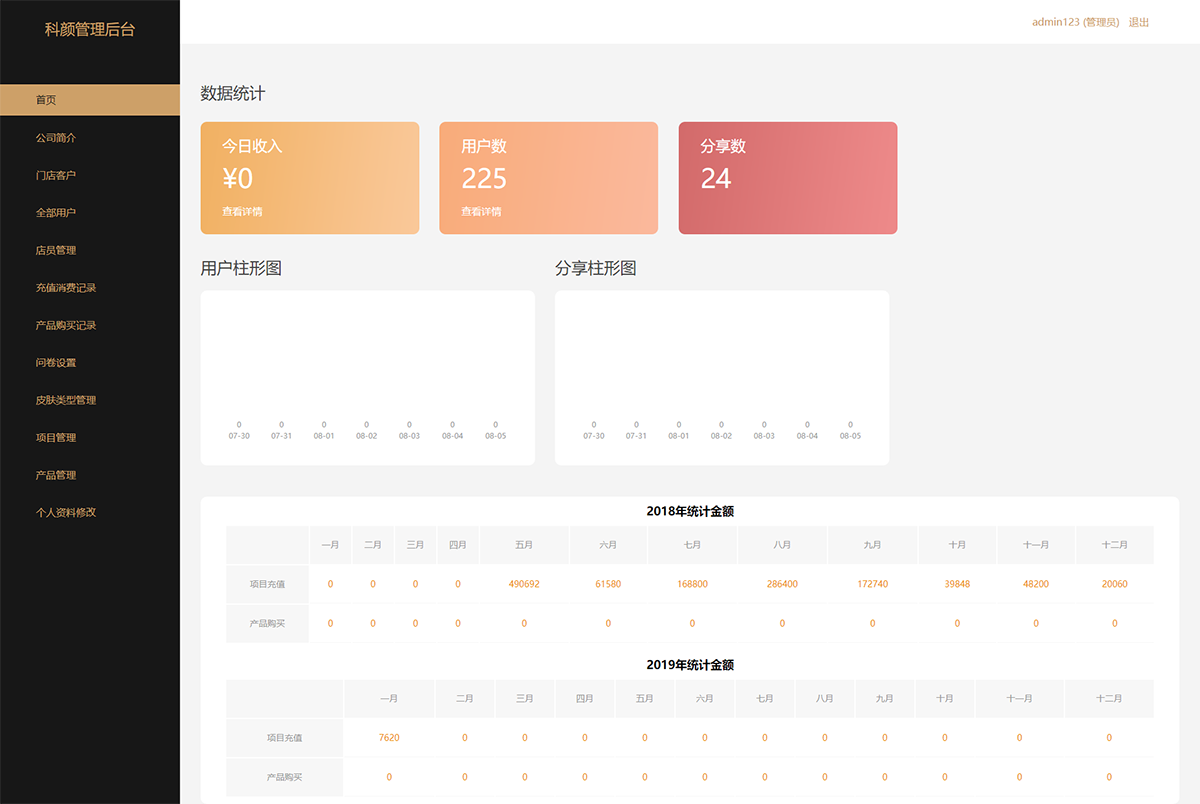The height and width of the screenshot is (804, 1200).
Task: Open the 首页 sidebar menu item
Action: [46, 100]
